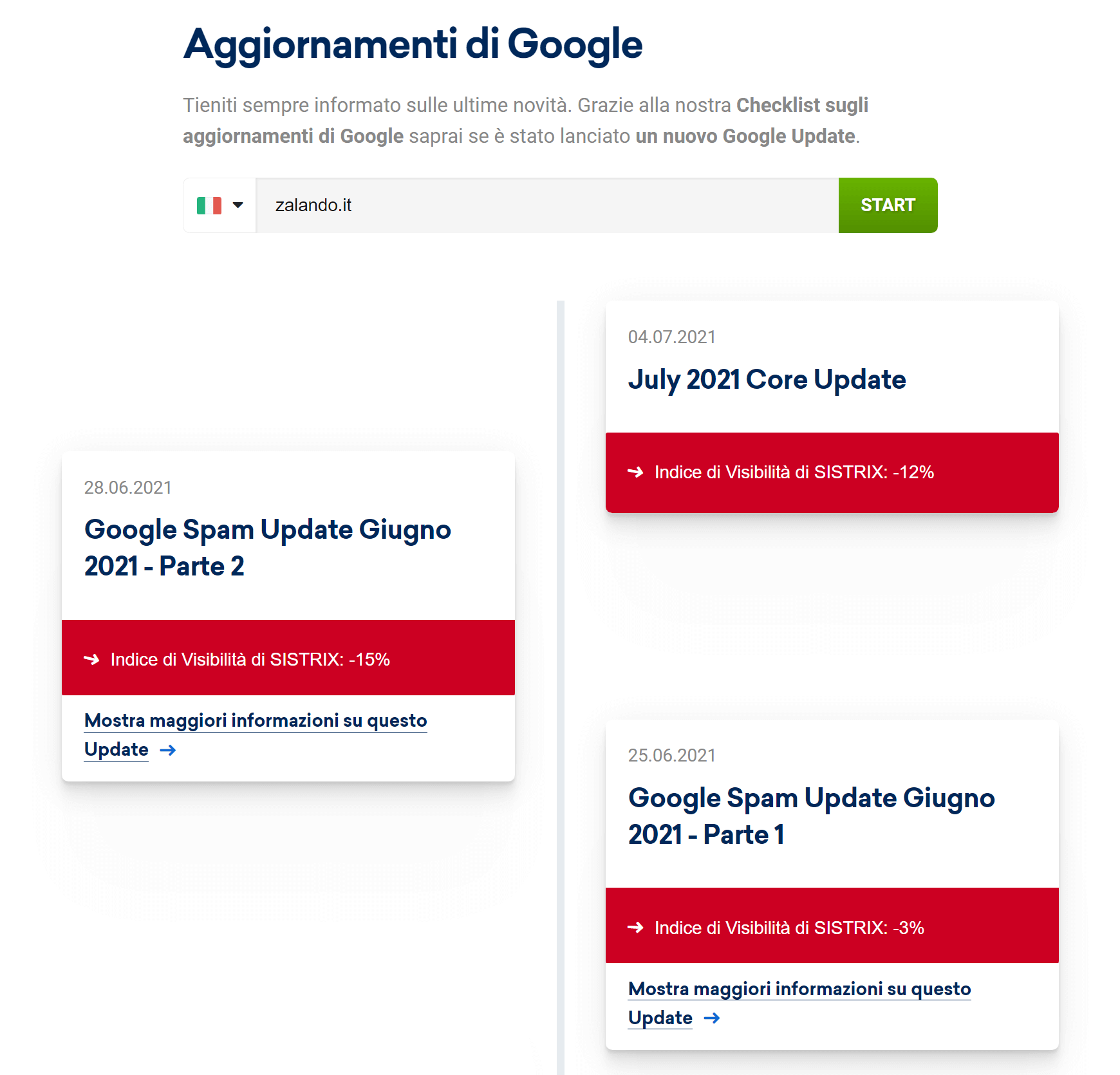The width and height of the screenshot is (1120, 1075).
Task: Click the 04.07.2021 date label
Action: [x=671, y=337]
